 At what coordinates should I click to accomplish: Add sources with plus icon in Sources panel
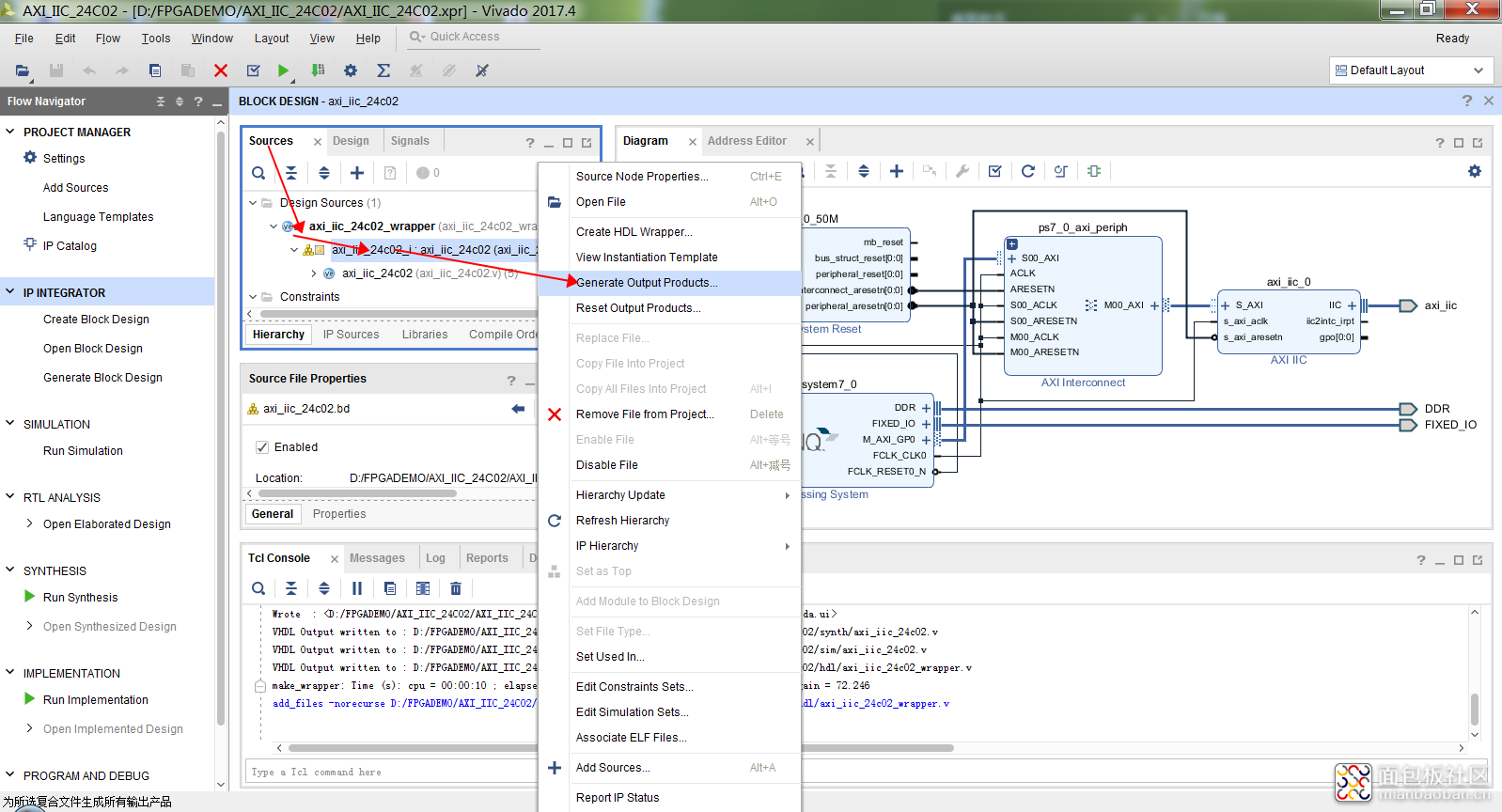coord(357,173)
